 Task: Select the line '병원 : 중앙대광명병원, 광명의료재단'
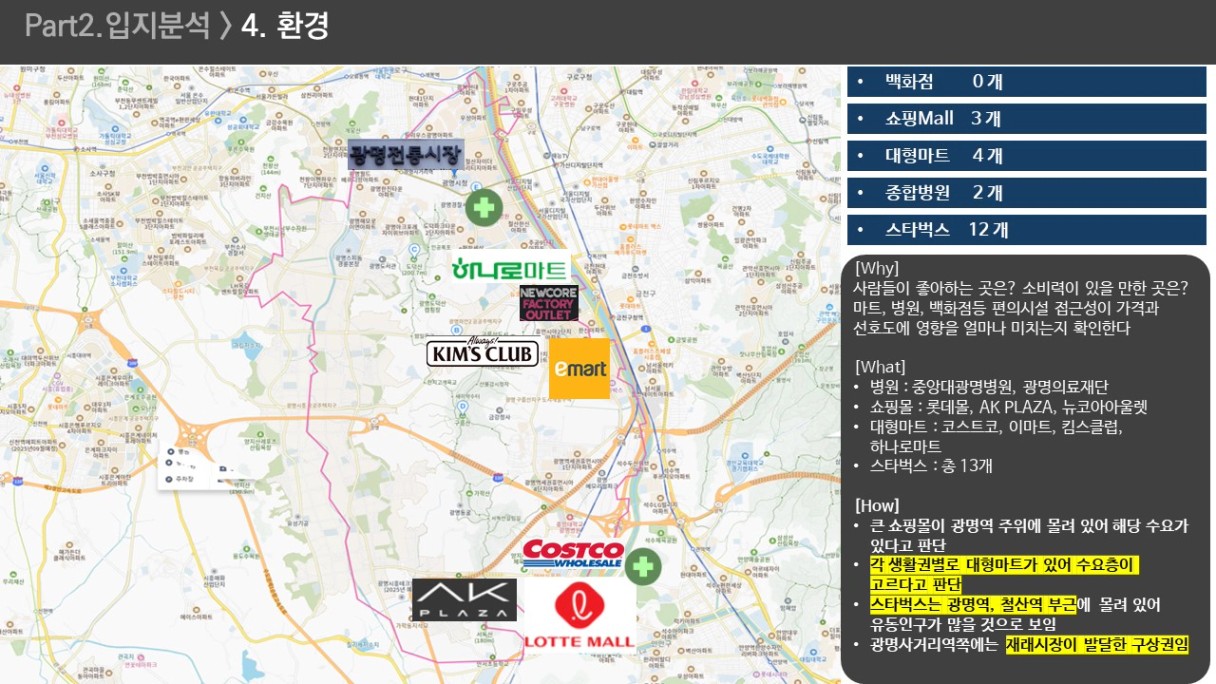(x=989, y=386)
